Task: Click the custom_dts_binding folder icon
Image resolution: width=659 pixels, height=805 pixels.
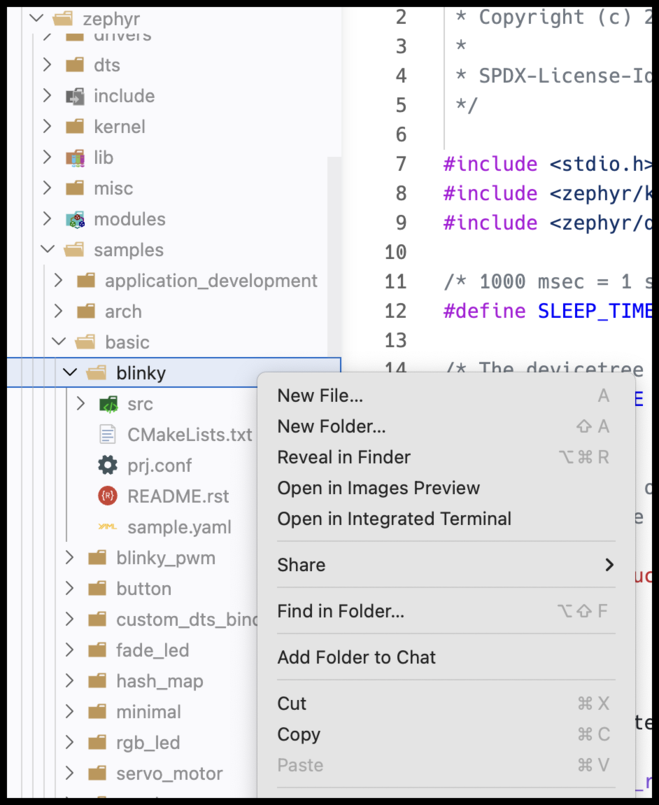Action: point(98,620)
